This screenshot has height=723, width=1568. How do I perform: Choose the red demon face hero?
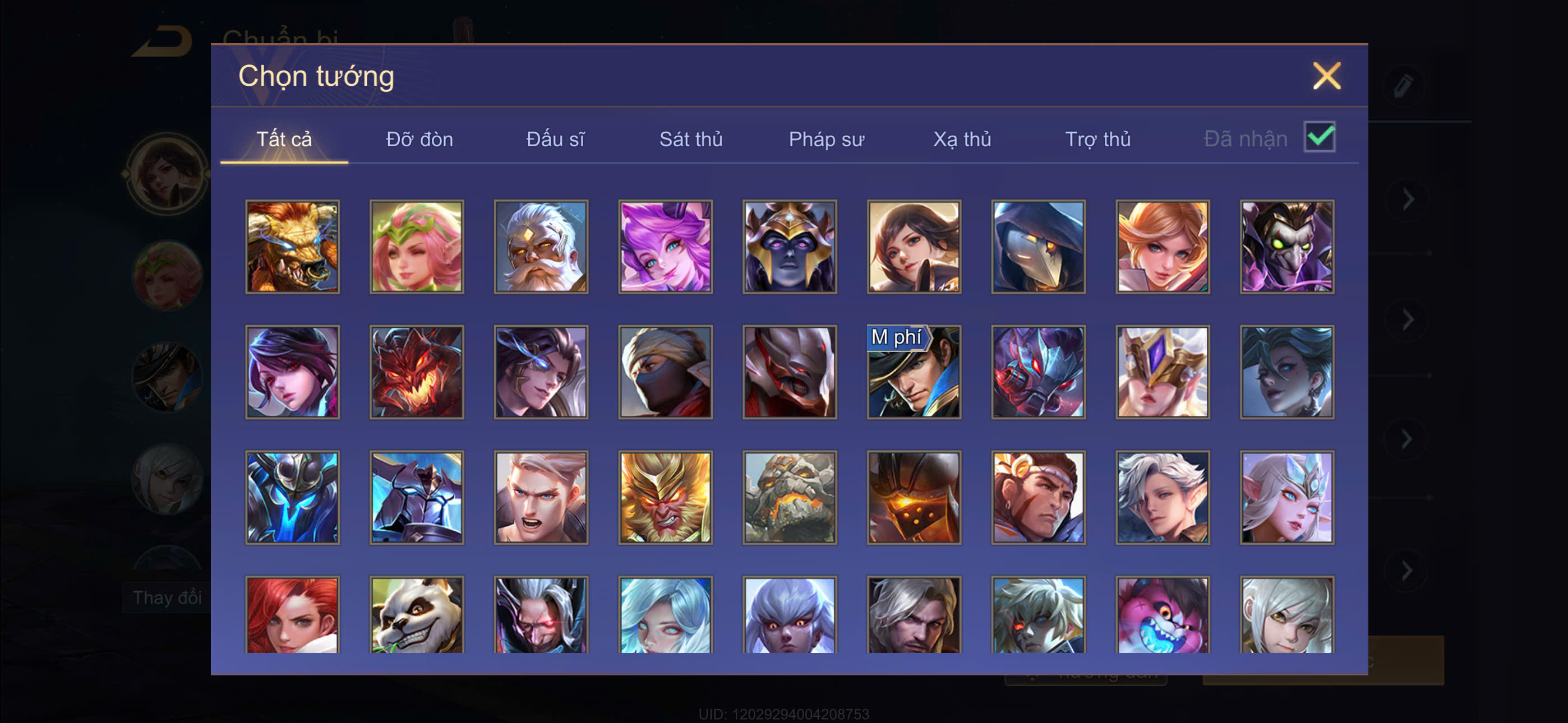point(416,372)
